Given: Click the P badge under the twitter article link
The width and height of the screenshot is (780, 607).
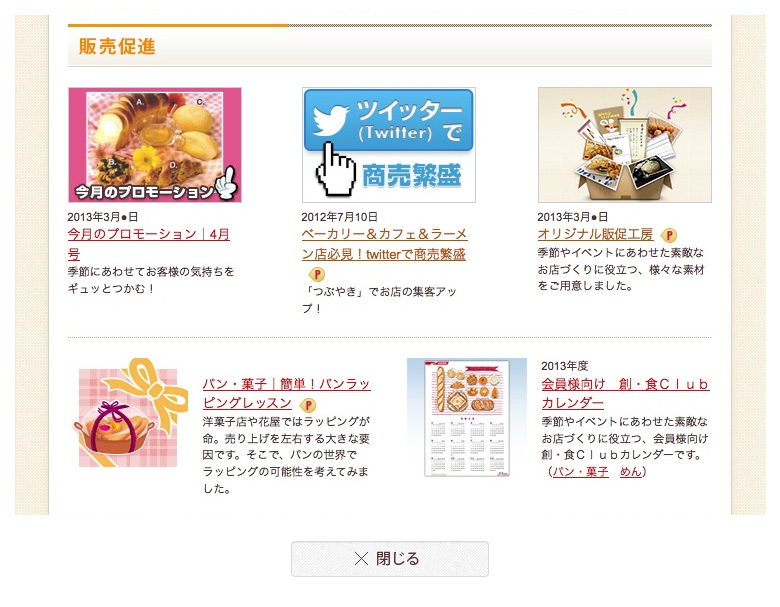Looking at the screenshot, I should point(317,274).
